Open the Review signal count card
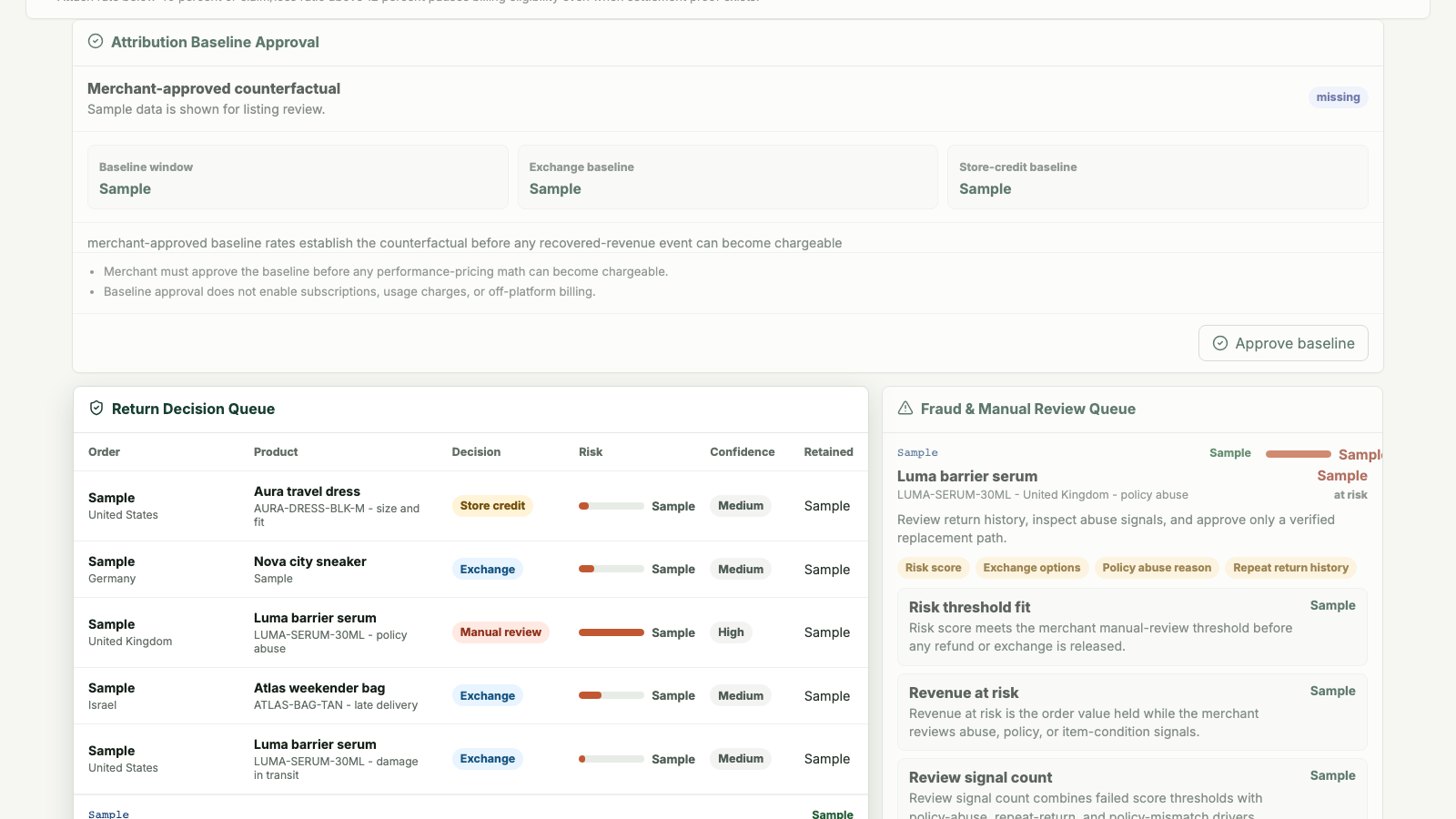 [x=1132, y=790]
